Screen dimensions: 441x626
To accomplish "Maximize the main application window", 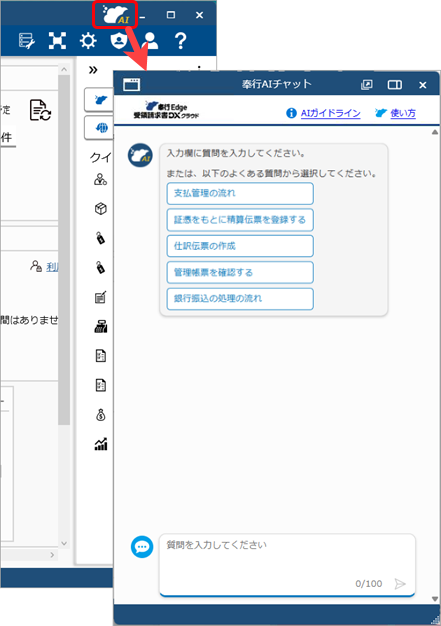I will point(171,15).
